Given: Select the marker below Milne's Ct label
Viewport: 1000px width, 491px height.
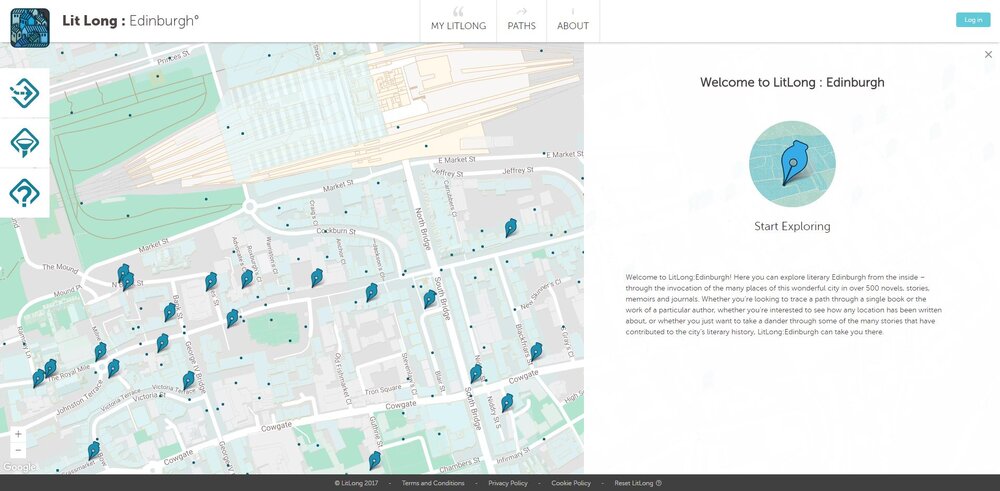Looking at the screenshot, I should click(100, 351).
